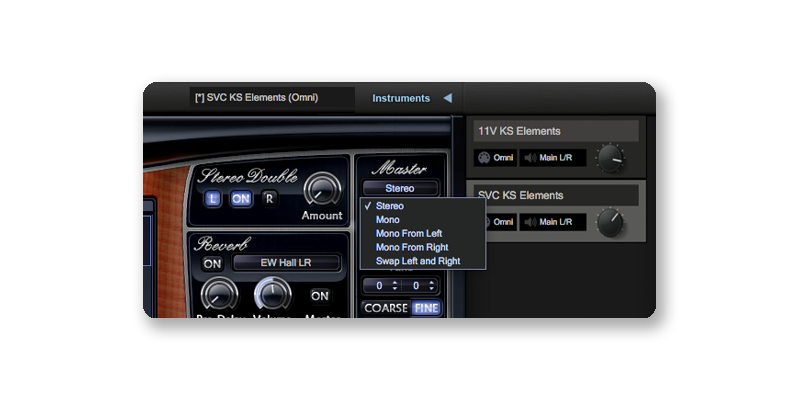800x400 pixels.
Task: Select the Stereo Double L button
Action: [214, 199]
